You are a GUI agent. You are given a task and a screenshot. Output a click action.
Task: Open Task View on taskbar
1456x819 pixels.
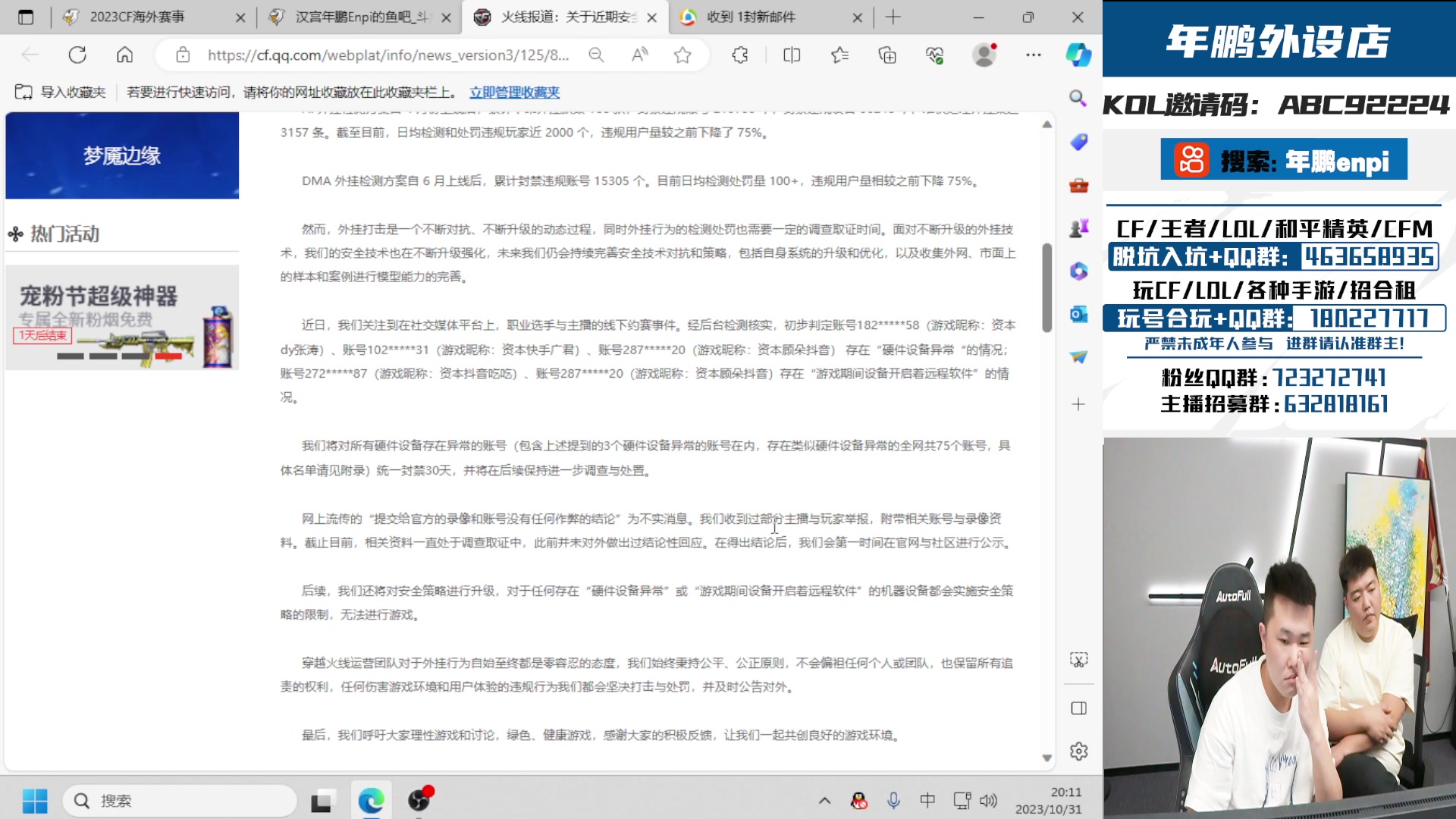click(x=322, y=801)
